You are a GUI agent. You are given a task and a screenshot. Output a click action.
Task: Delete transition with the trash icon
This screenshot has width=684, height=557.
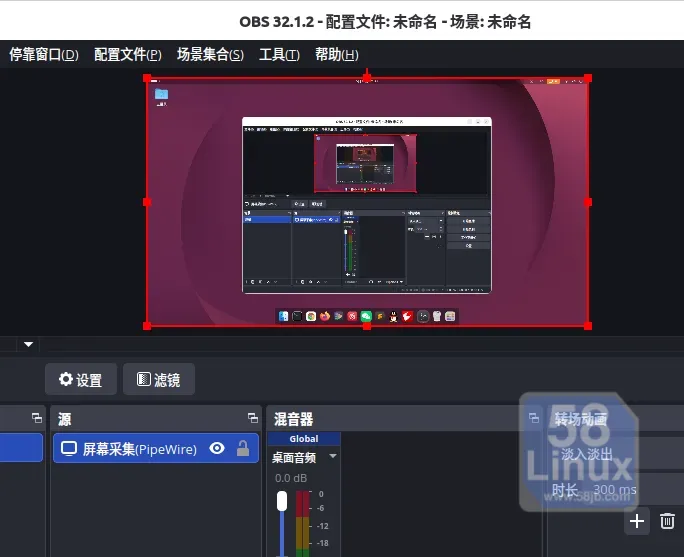[x=667, y=521]
